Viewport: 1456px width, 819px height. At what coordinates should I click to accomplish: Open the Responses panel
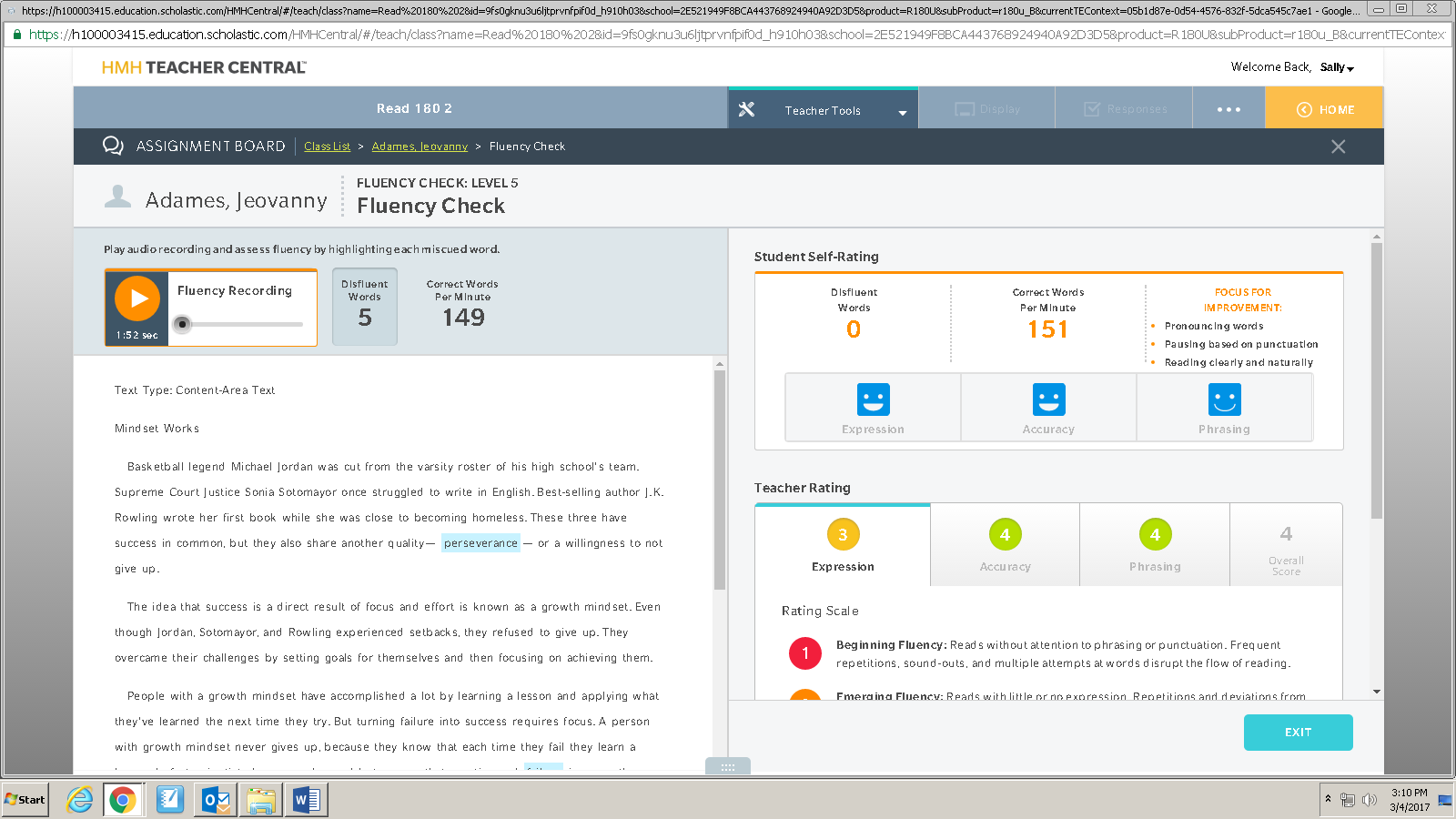[x=1123, y=108]
